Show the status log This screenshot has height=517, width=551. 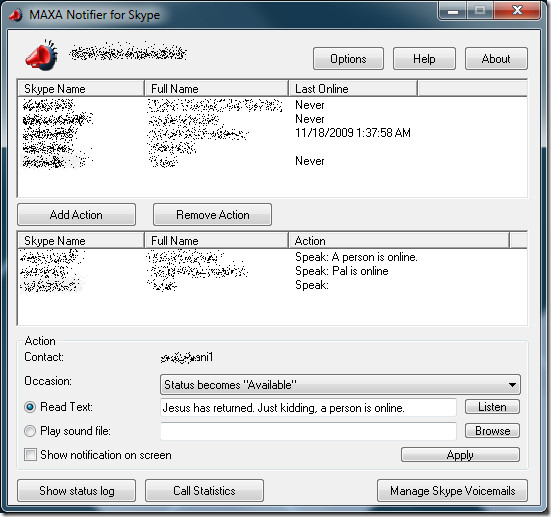(x=76, y=491)
